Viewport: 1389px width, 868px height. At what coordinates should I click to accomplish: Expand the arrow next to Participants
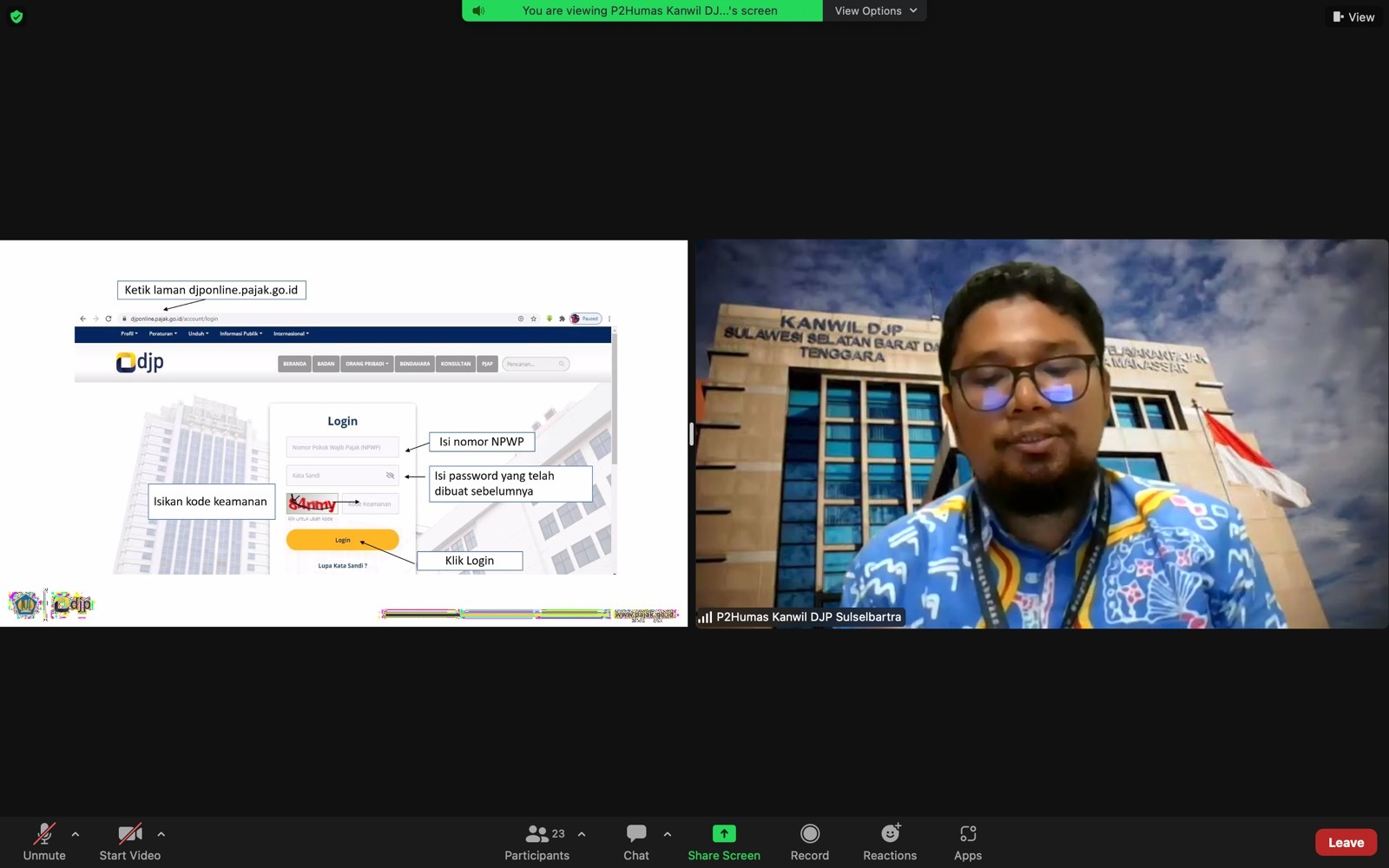[x=582, y=834]
